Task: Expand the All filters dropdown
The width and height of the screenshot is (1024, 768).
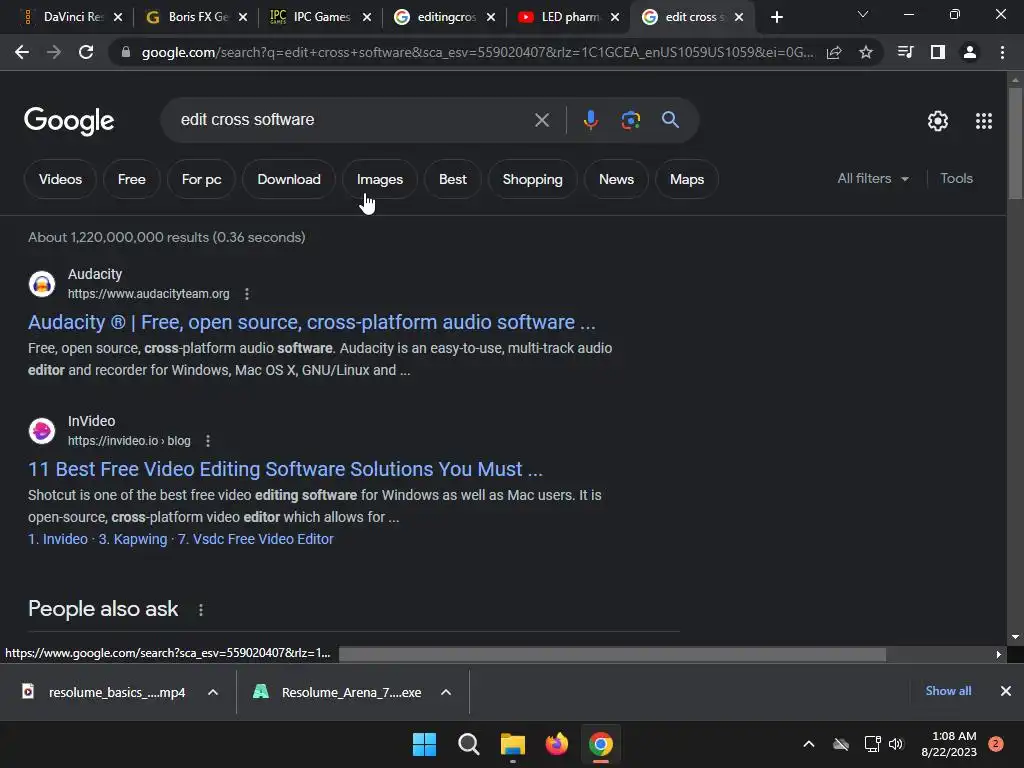Action: click(873, 178)
